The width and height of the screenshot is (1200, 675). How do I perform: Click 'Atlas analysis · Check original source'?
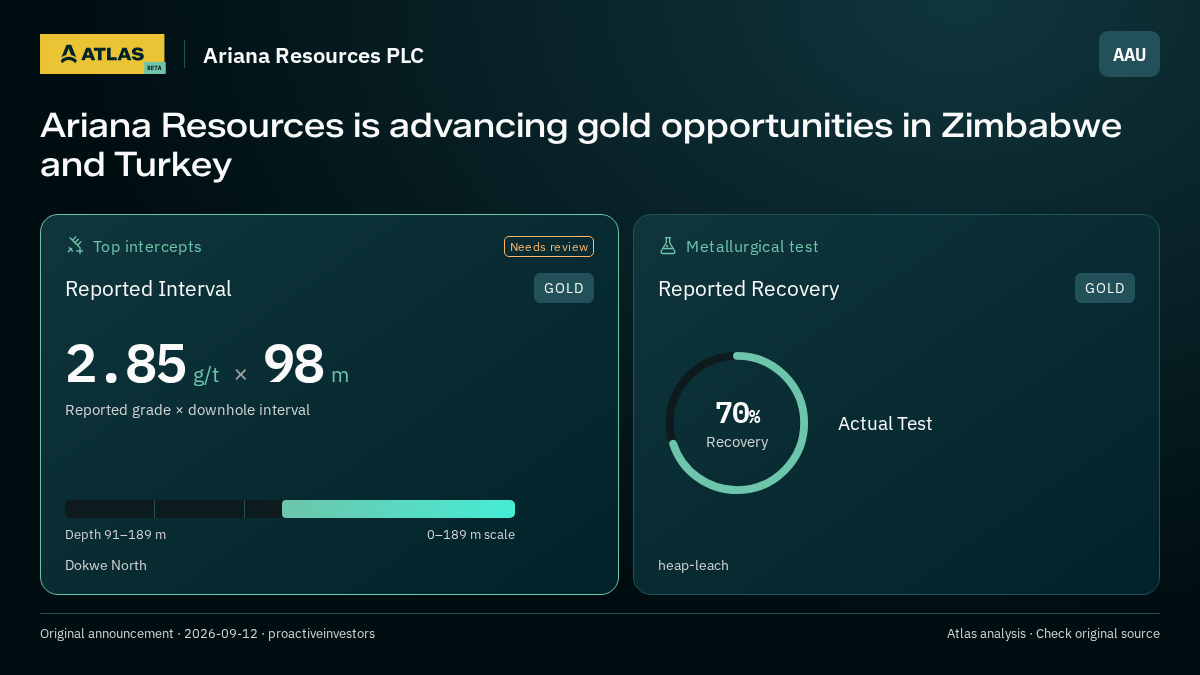click(1053, 634)
